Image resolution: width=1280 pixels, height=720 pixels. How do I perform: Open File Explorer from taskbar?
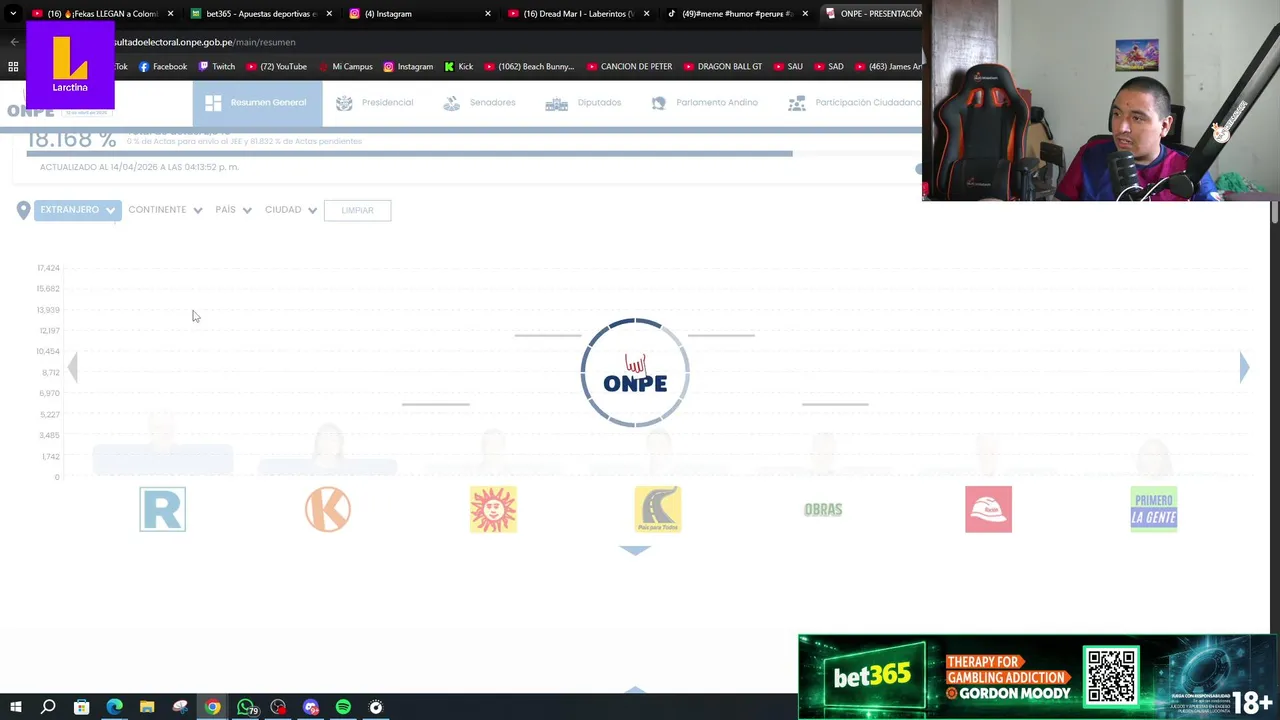[x=147, y=707]
